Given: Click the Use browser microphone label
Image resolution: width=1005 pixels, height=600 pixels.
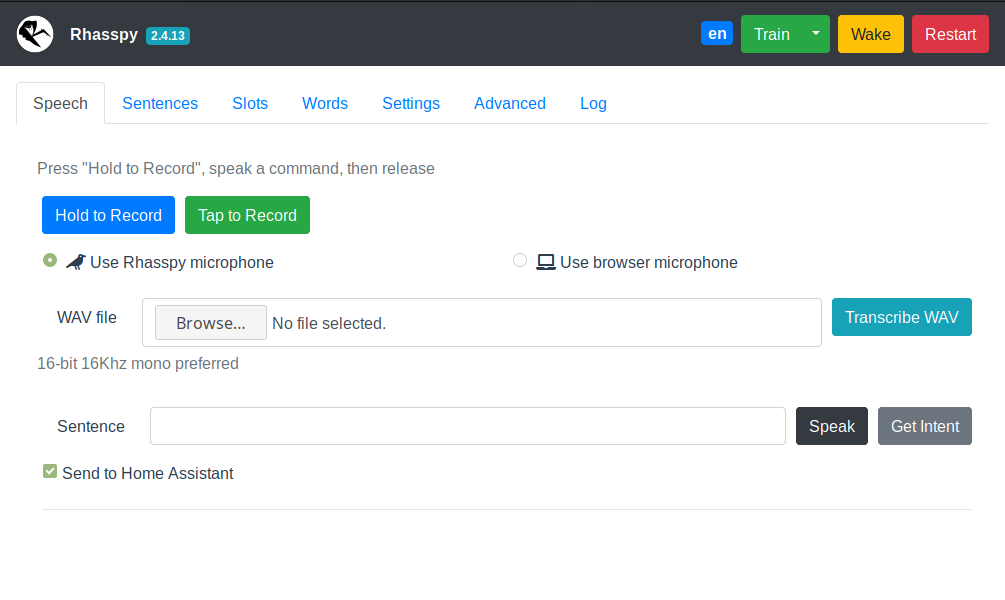Looking at the screenshot, I should coord(649,262).
